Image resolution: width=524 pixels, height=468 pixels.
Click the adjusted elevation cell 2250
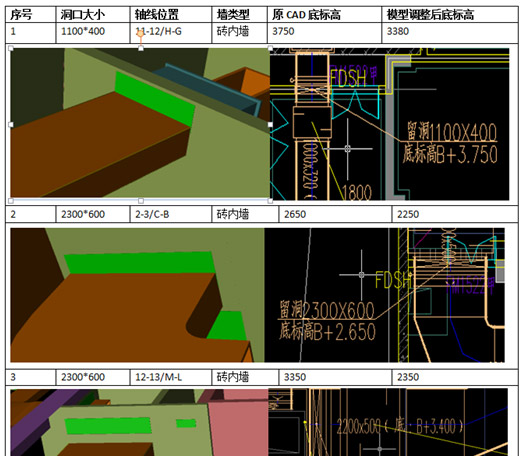coord(455,214)
